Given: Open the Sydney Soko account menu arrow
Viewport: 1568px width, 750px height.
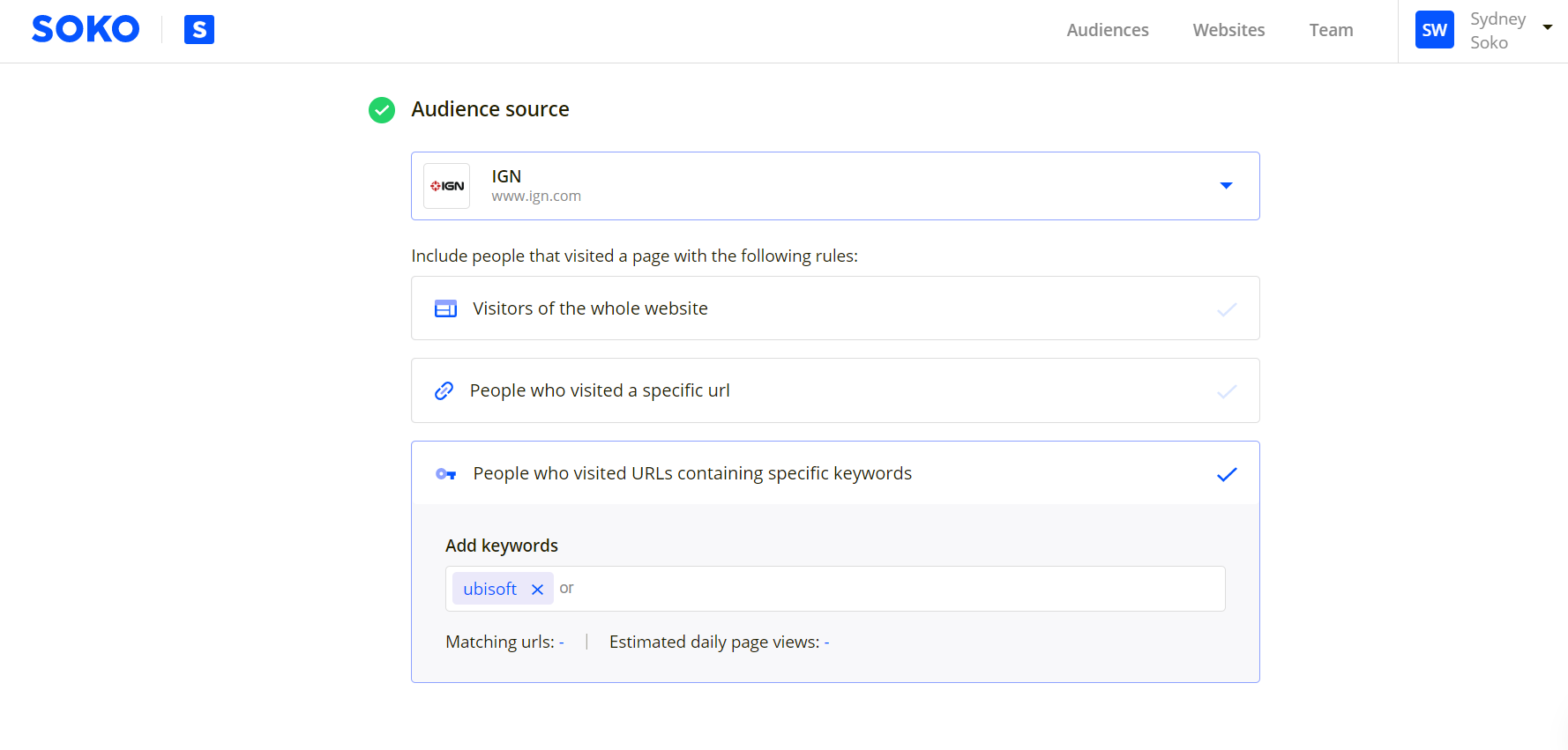Looking at the screenshot, I should coord(1547,27).
